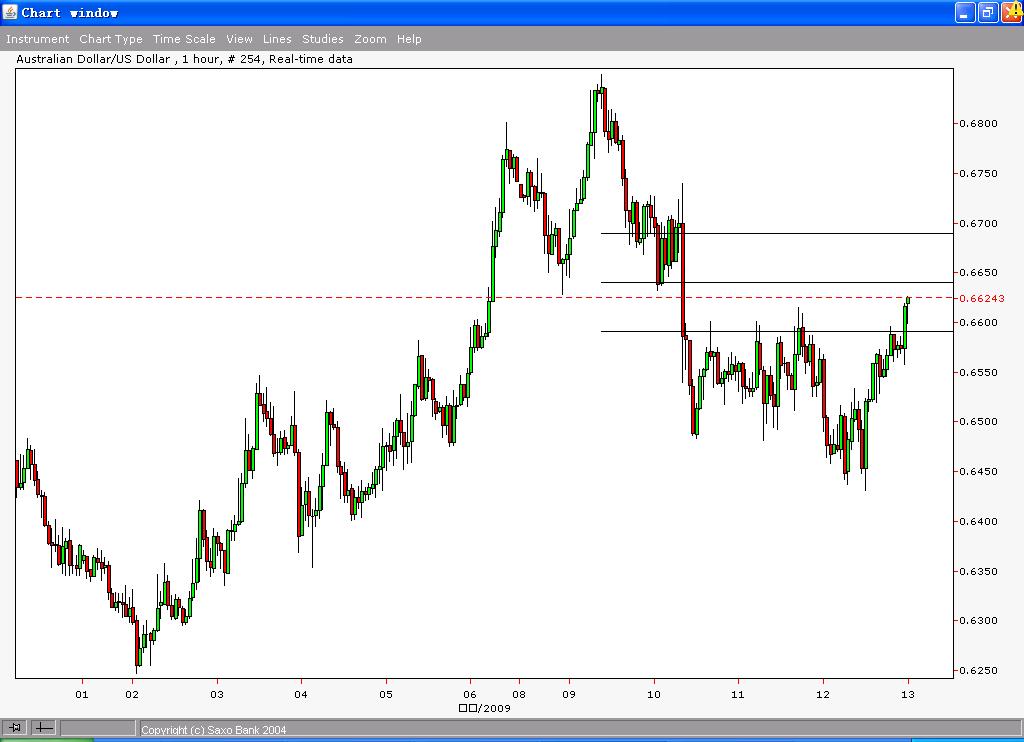The width and height of the screenshot is (1024, 742).
Task: Open the Lines menu
Action: [x=277, y=39]
